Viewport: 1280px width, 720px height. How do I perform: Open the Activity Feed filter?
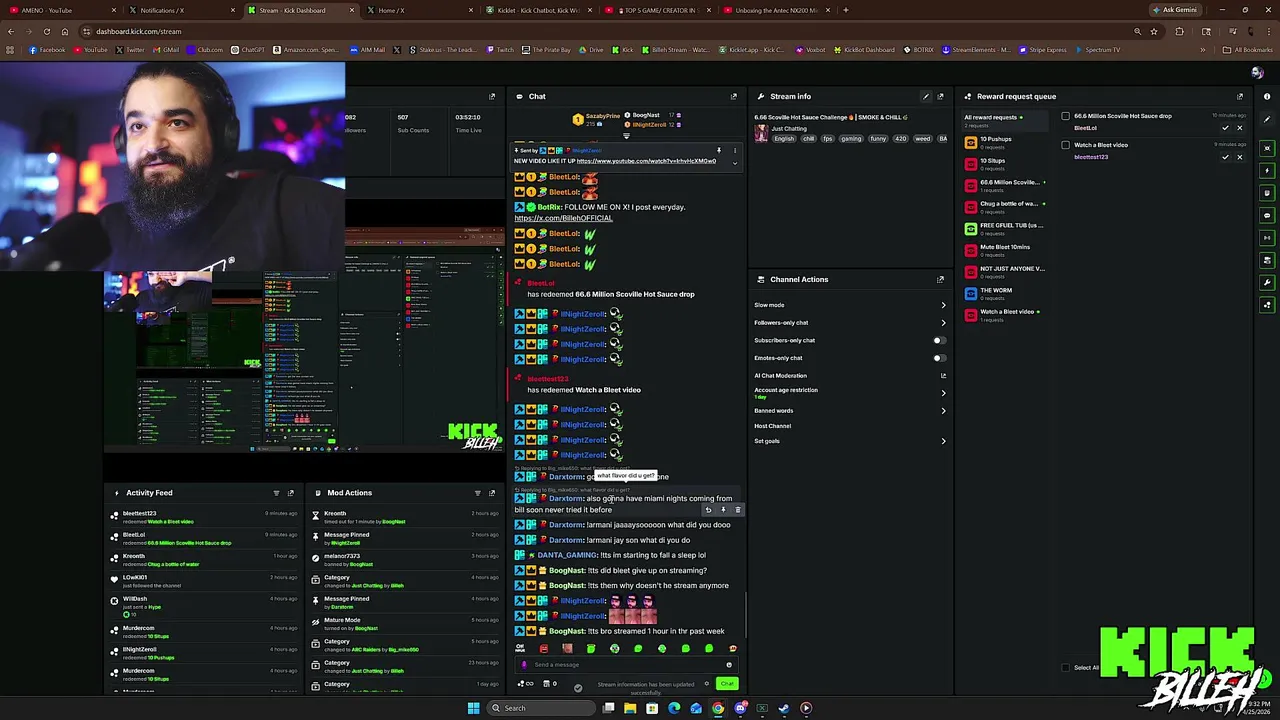coord(276,493)
